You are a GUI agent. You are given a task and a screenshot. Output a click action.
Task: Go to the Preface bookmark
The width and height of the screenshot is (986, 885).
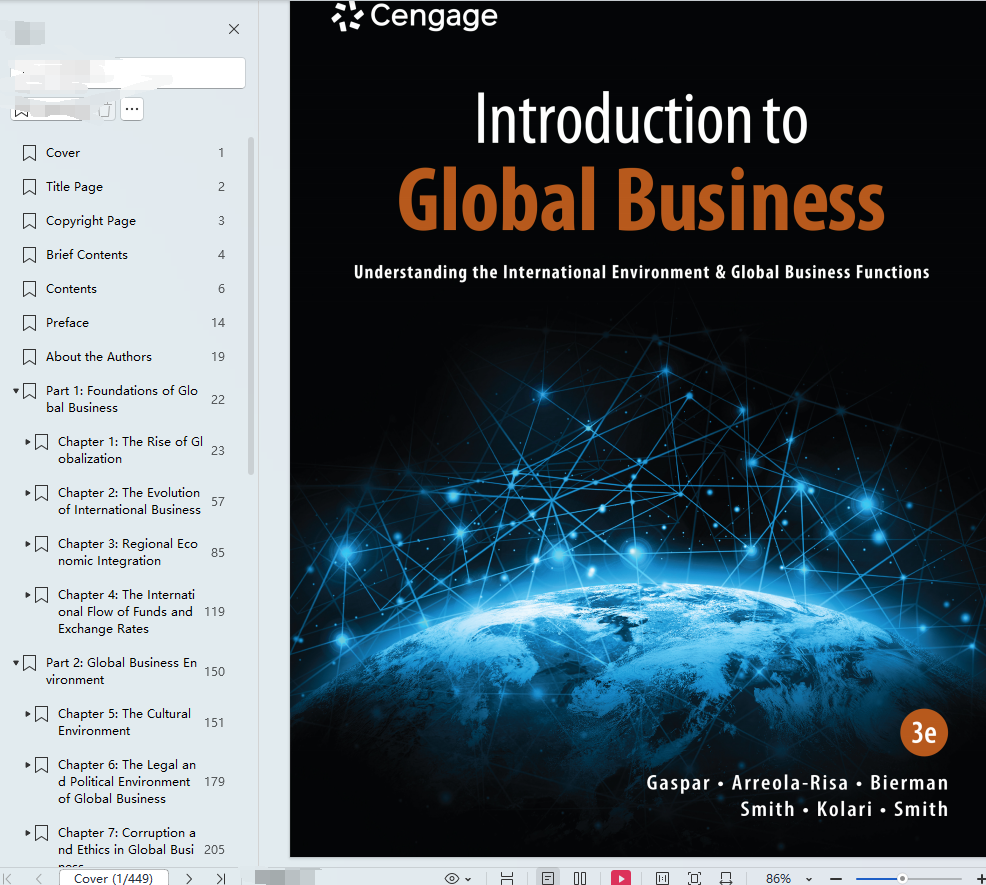pyautogui.click(x=67, y=323)
